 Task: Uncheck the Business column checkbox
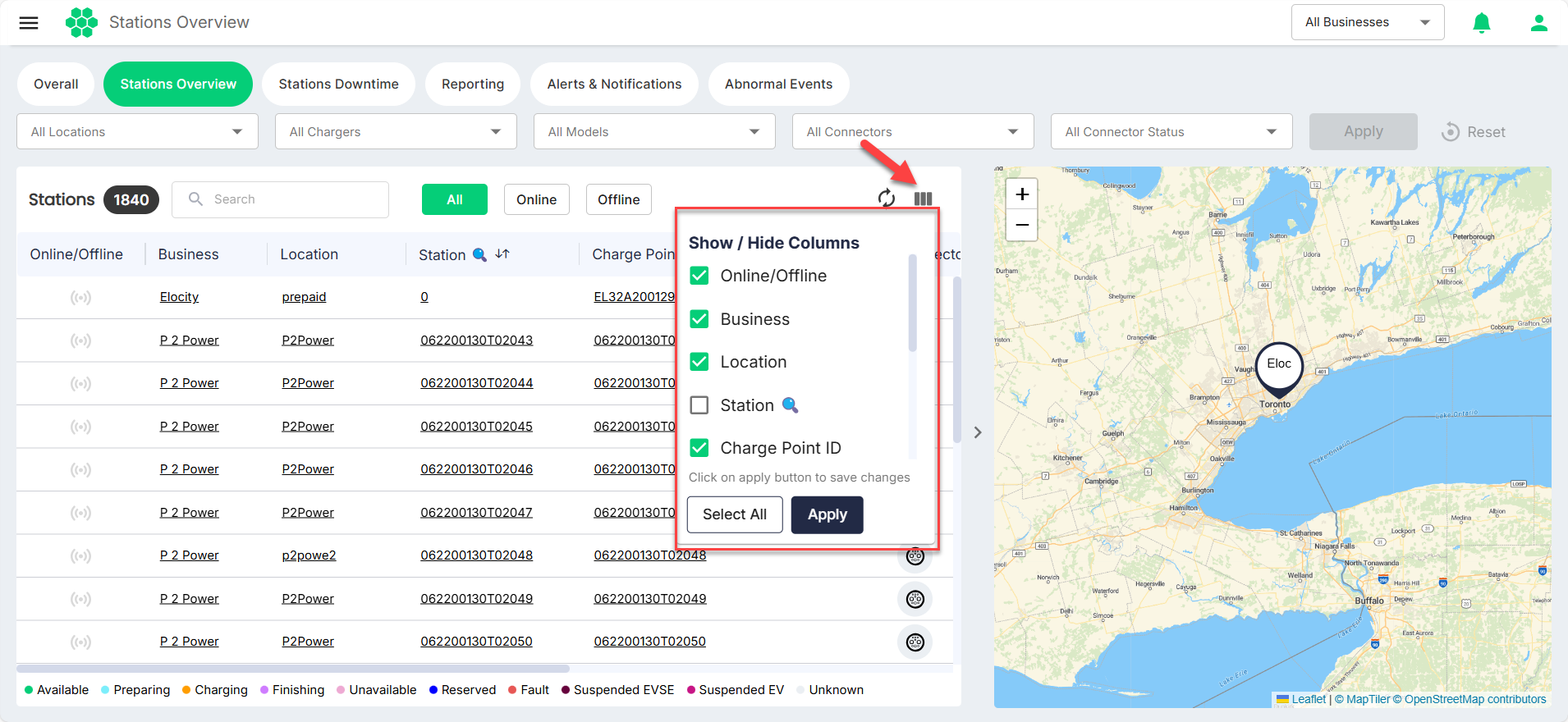click(699, 319)
